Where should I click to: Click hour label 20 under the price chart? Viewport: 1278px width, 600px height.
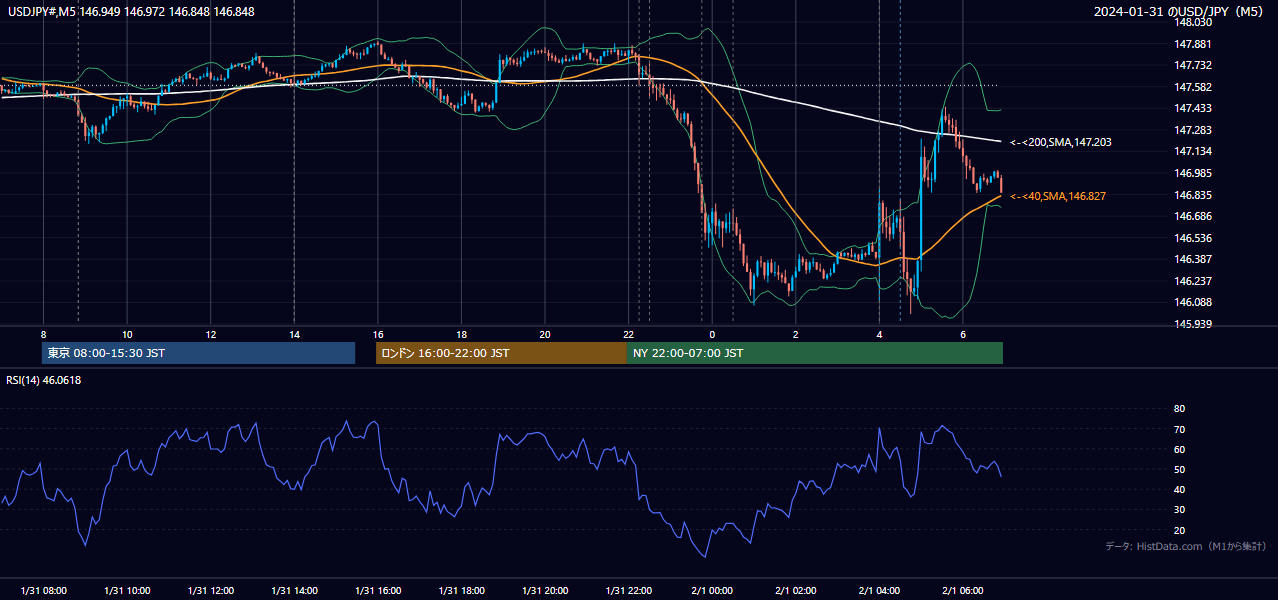[x=545, y=334]
